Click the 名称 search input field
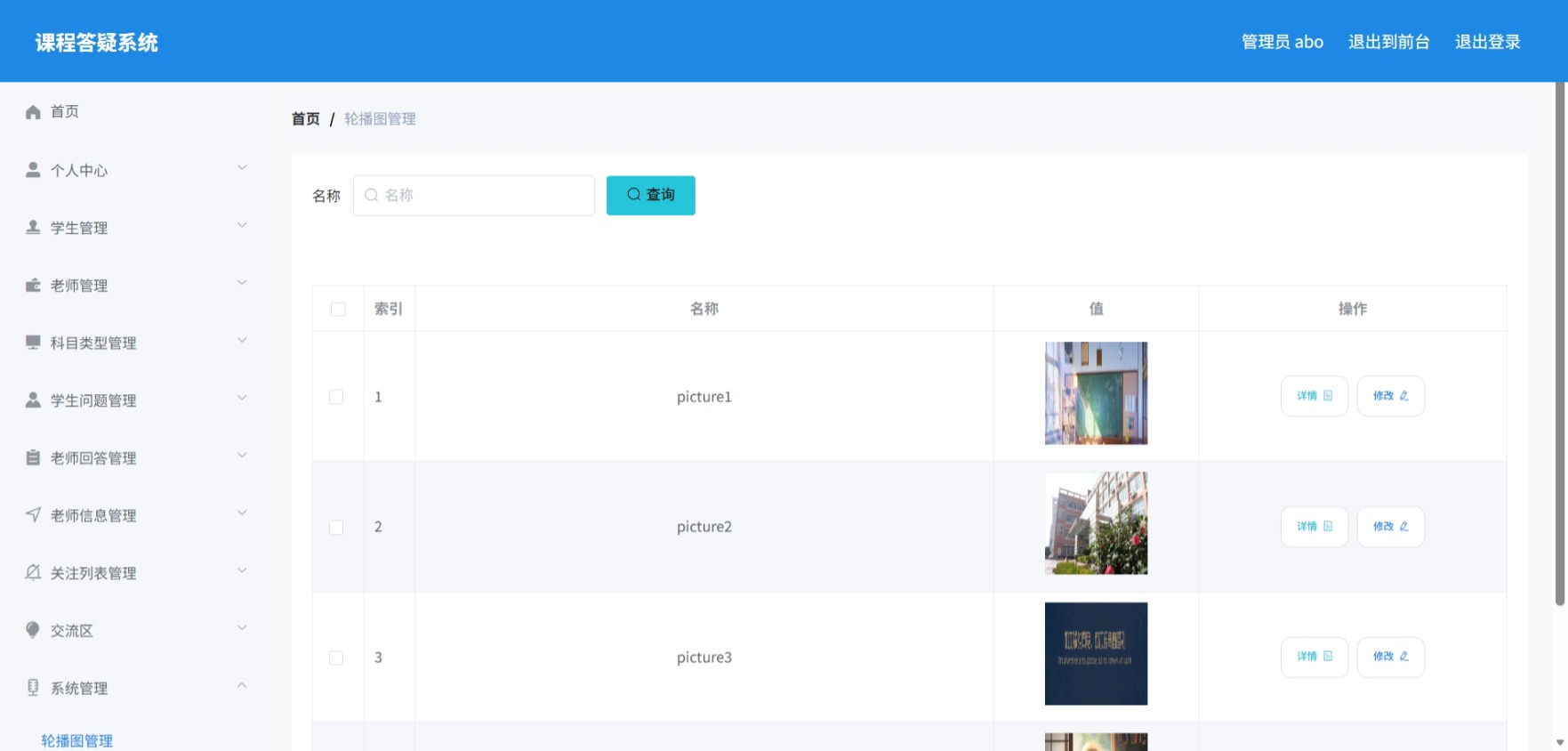Viewport: 1568px width, 751px height. (x=474, y=195)
